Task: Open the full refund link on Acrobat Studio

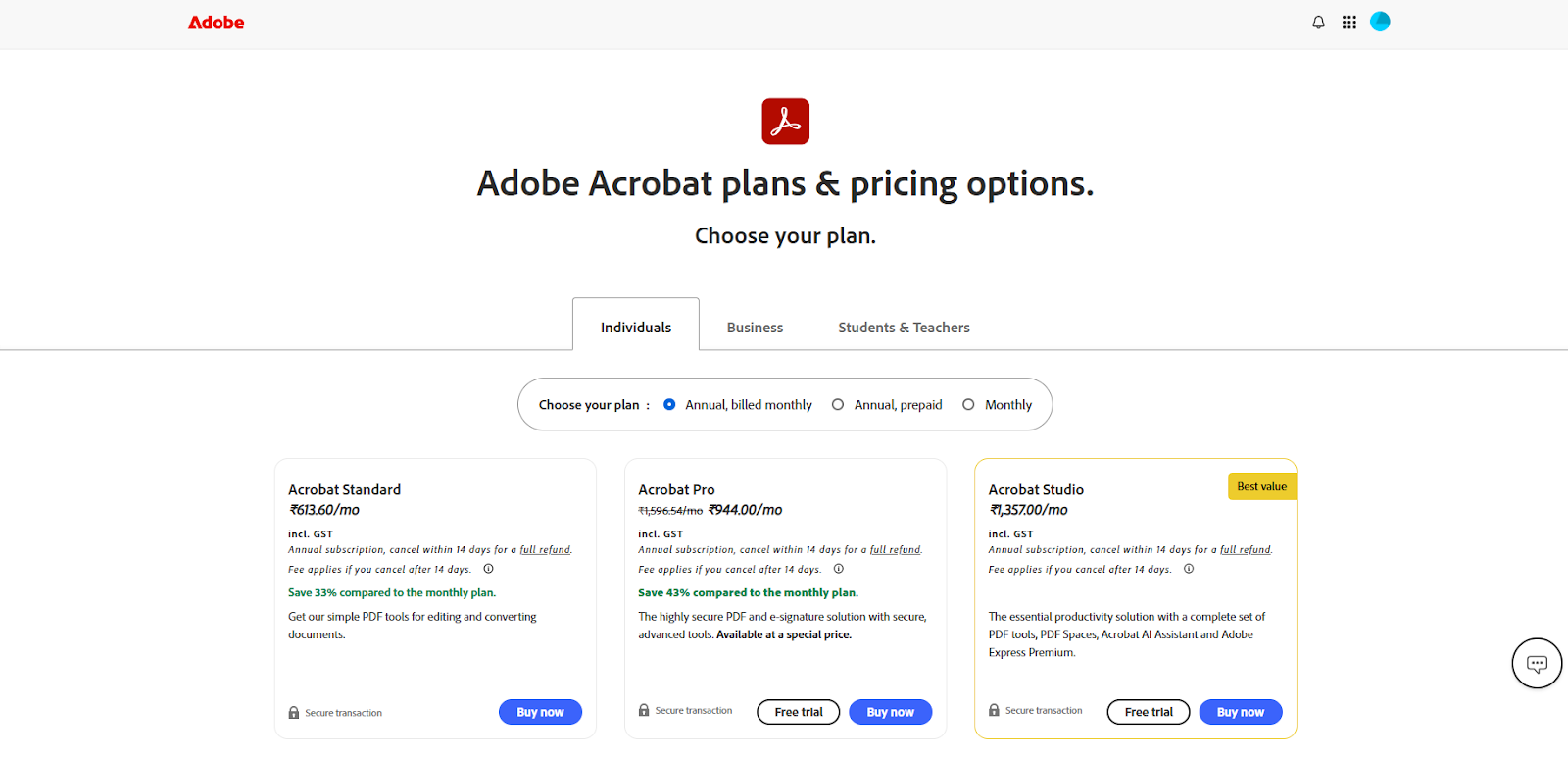Action: (1247, 549)
